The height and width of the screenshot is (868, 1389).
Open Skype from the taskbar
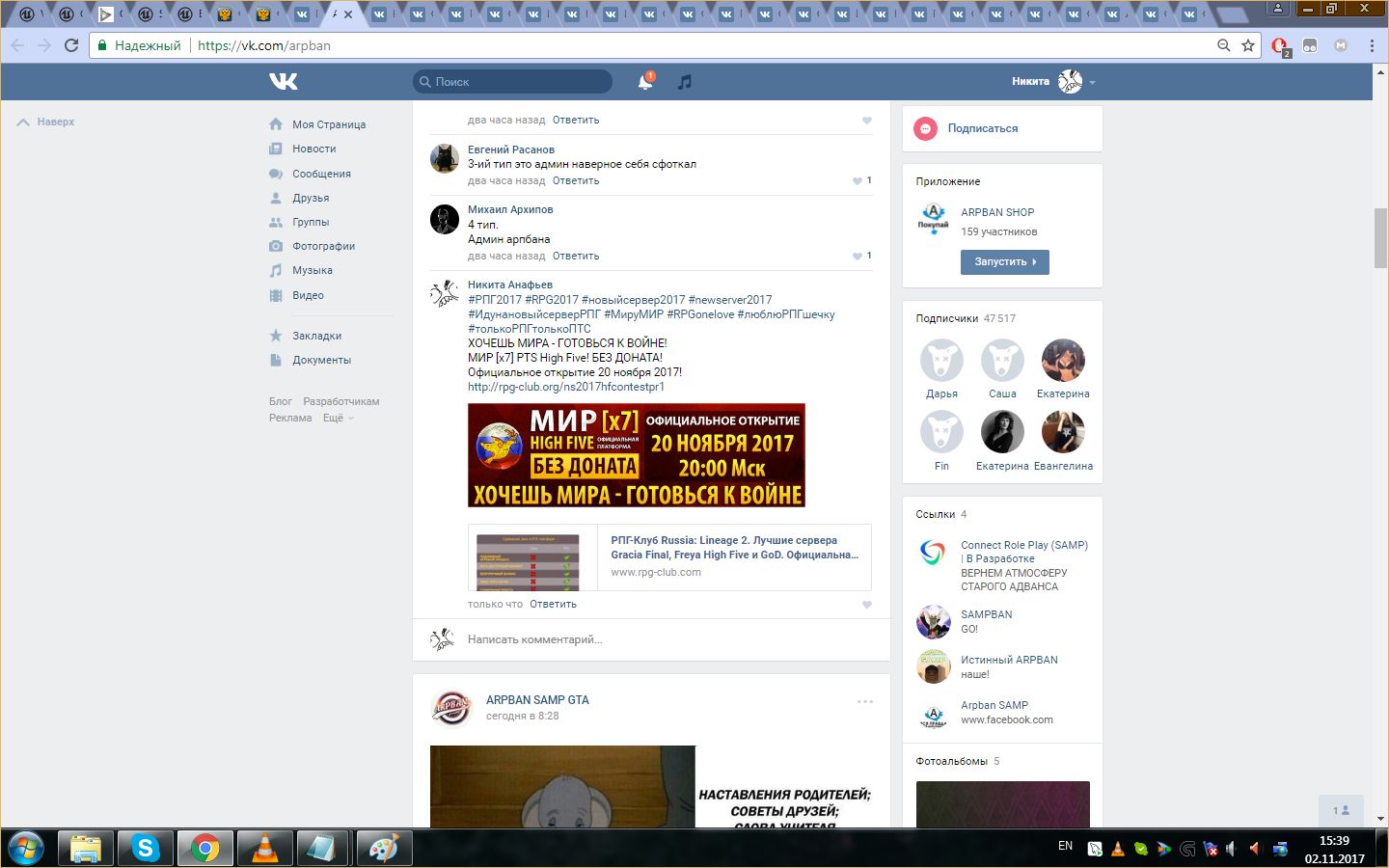[146, 849]
